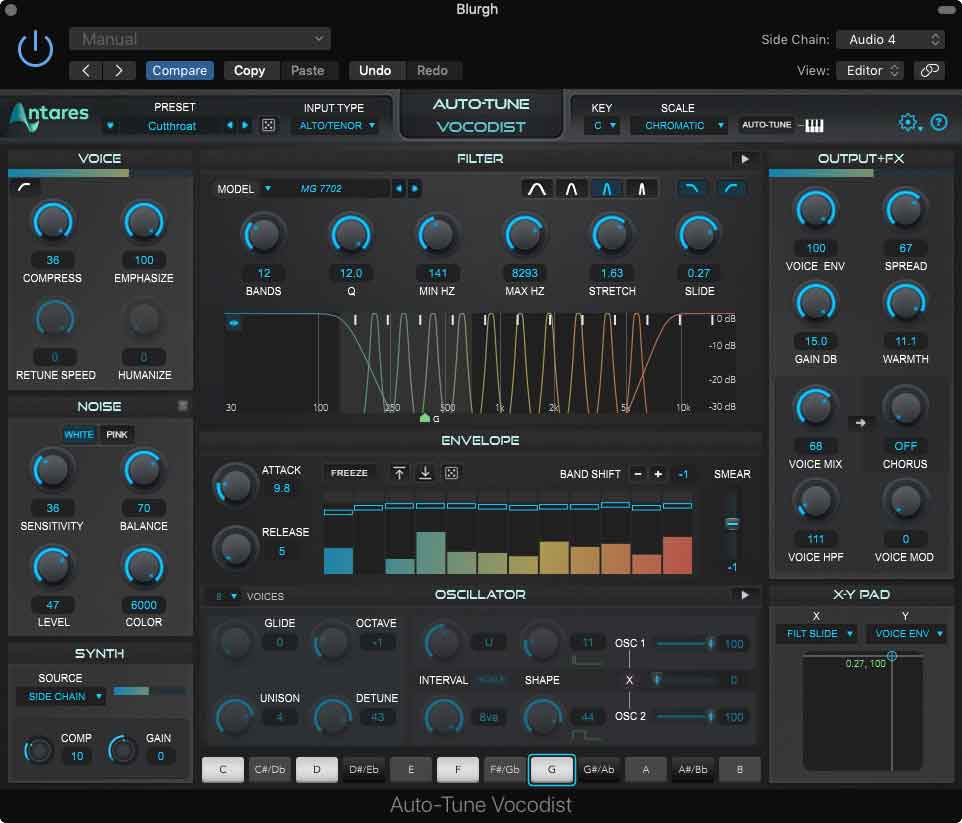
Task: Click the envelope export up-arrow icon
Action: (399, 471)
